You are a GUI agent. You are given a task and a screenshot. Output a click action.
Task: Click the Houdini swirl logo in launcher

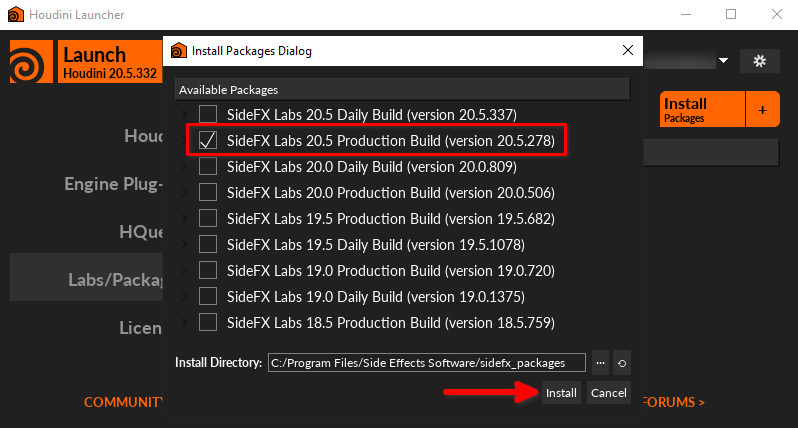(32, 62)
